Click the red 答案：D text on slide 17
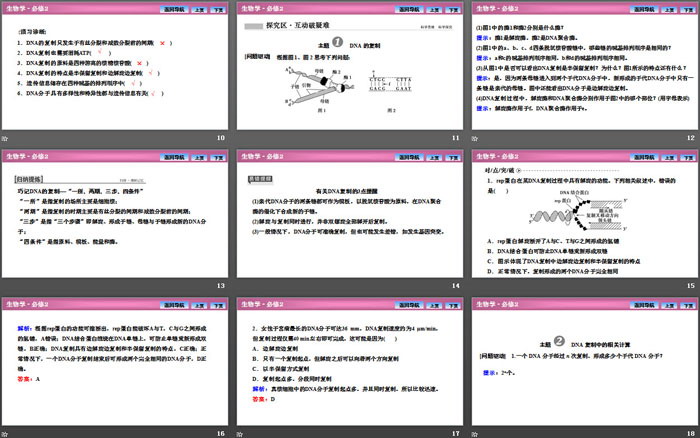 pyautogui.click(x=264, y=399)
